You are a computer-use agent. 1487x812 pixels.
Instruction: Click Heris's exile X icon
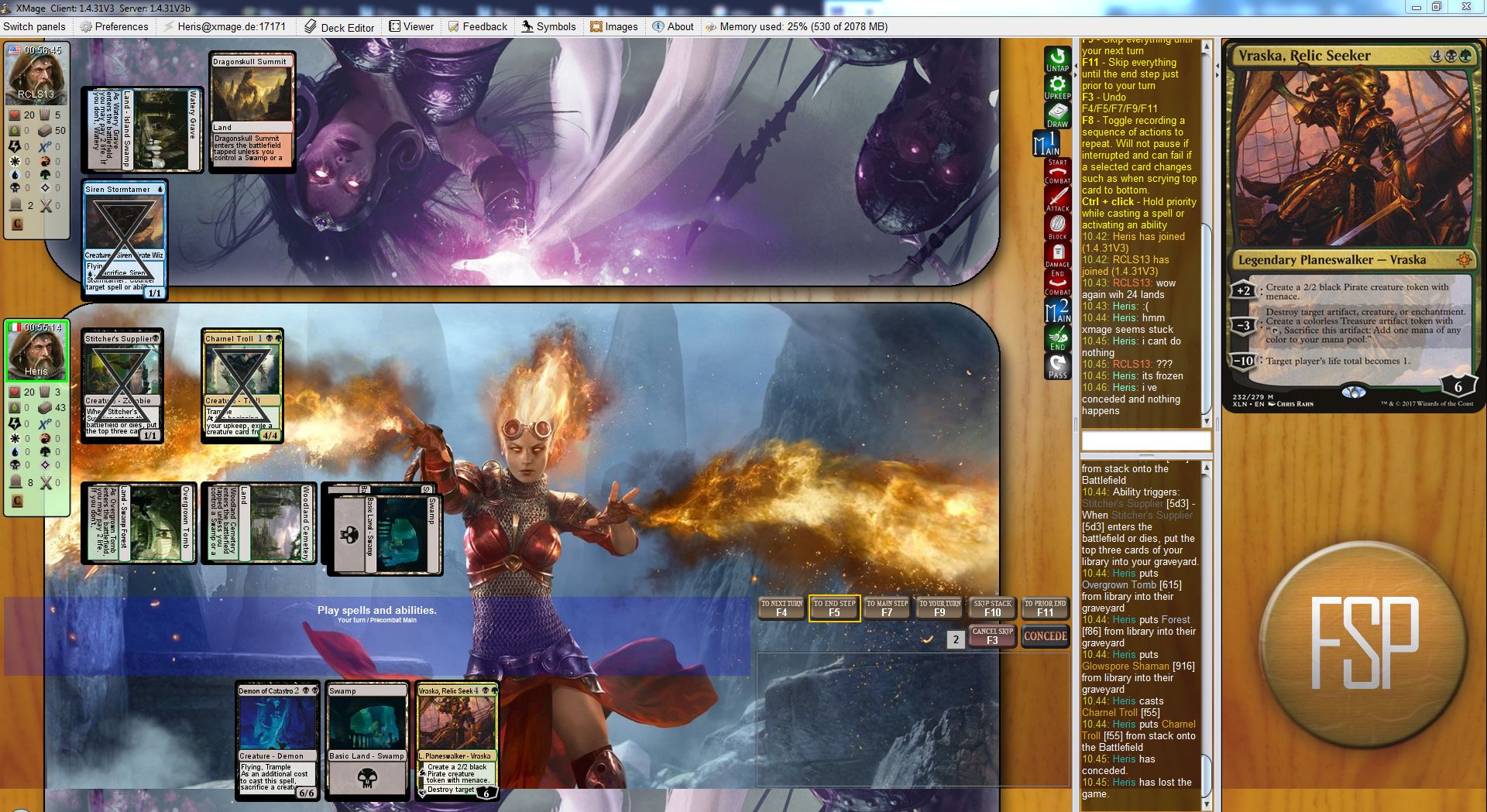46,482
